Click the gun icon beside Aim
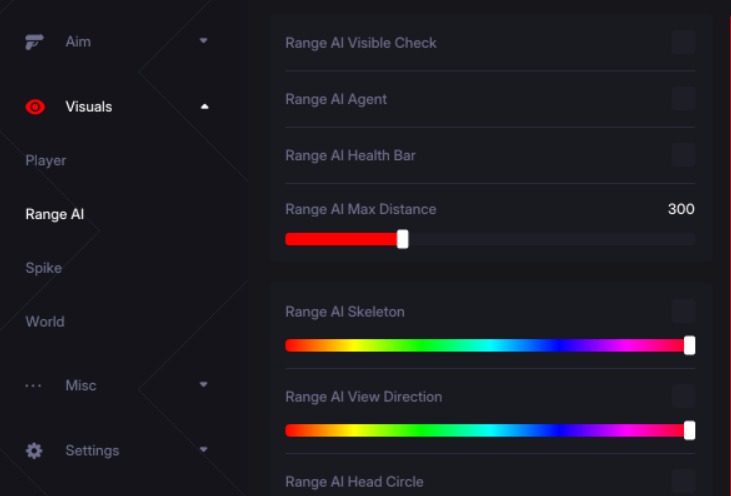The width and height of the screenshot is (731, 496). click(x=34, y=41)
